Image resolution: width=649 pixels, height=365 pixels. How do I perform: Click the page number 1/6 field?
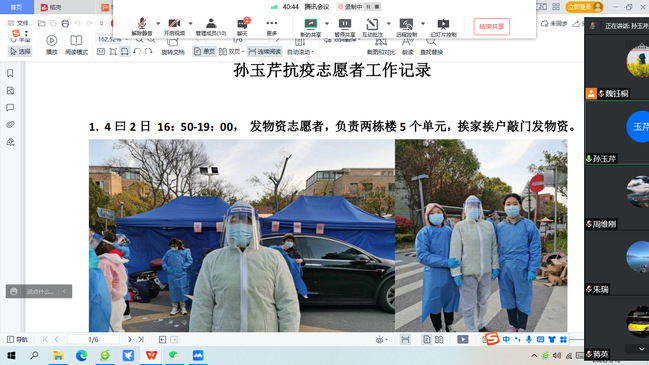[x=93, y=339]
